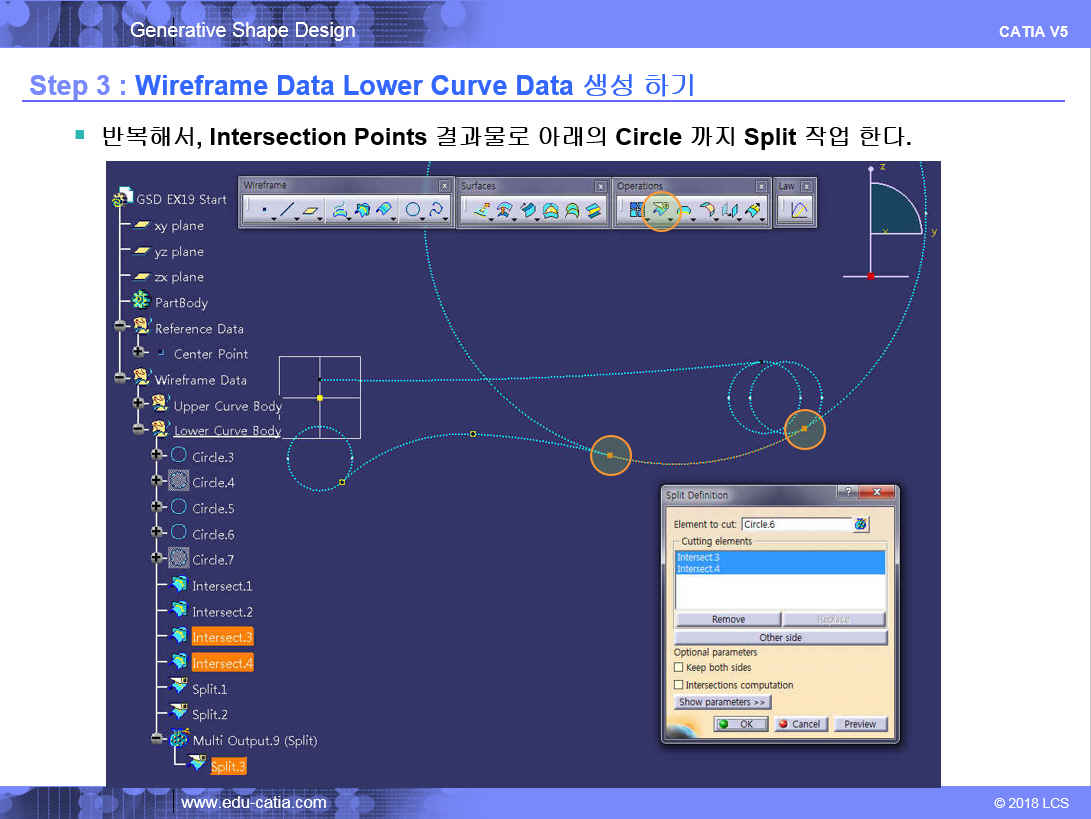Expand the Upper Curve Body node

point(140,405)
